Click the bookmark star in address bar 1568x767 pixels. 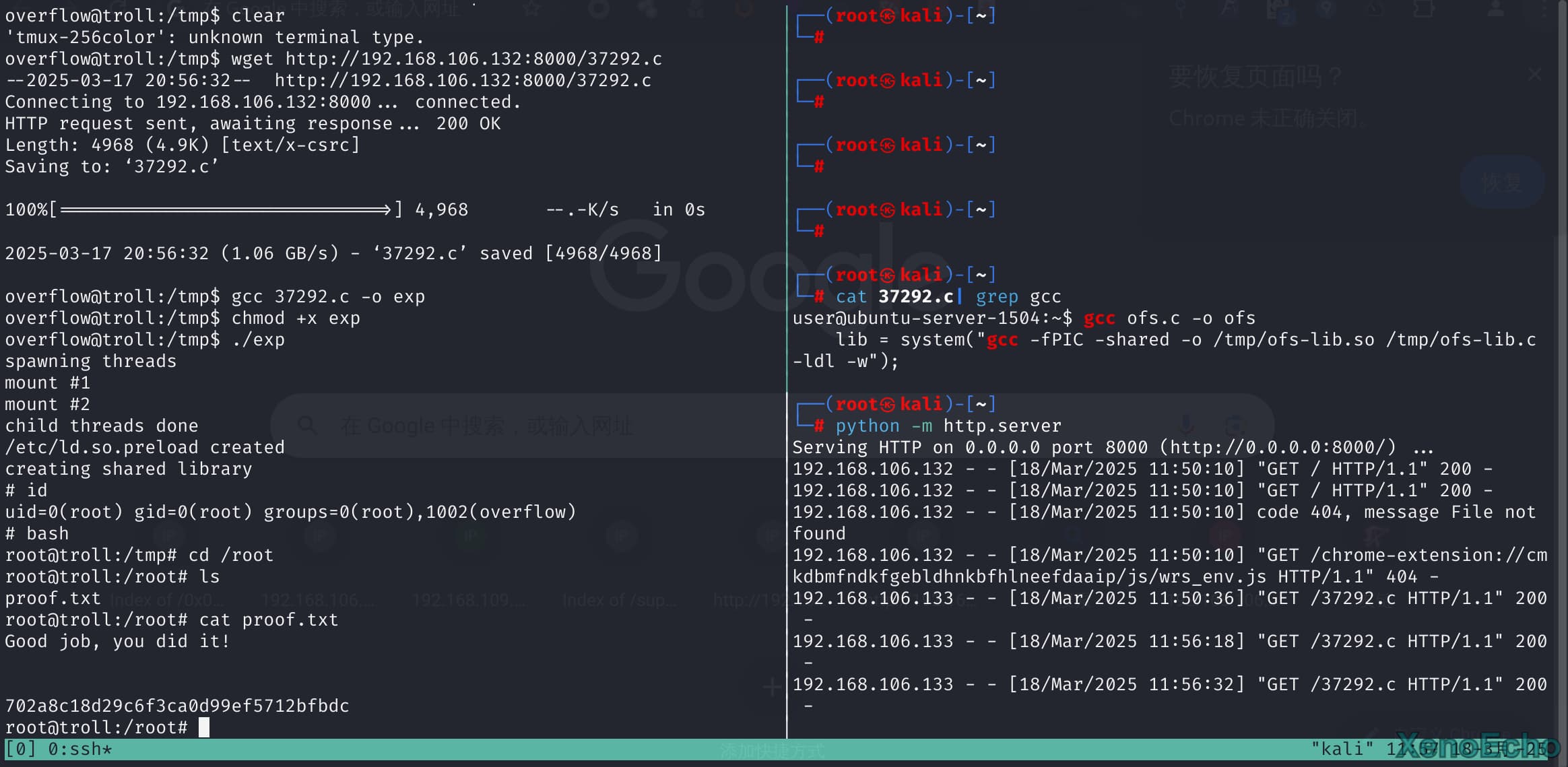(x=532, y=9)
